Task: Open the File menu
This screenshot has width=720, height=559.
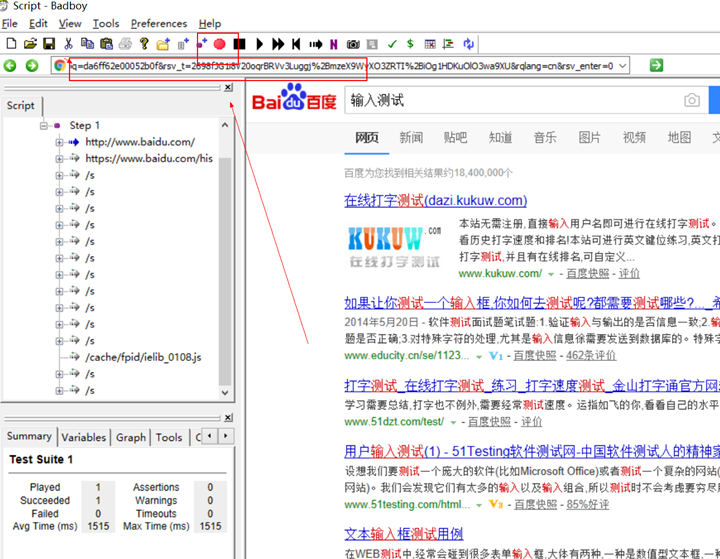Action: (10, 23)
